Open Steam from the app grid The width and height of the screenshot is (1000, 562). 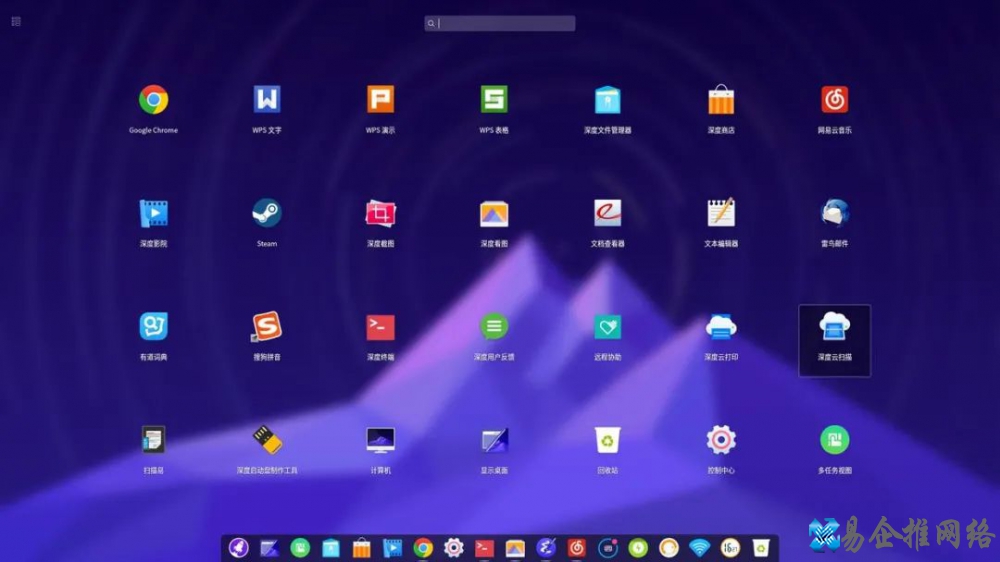(x=267, y=213)
